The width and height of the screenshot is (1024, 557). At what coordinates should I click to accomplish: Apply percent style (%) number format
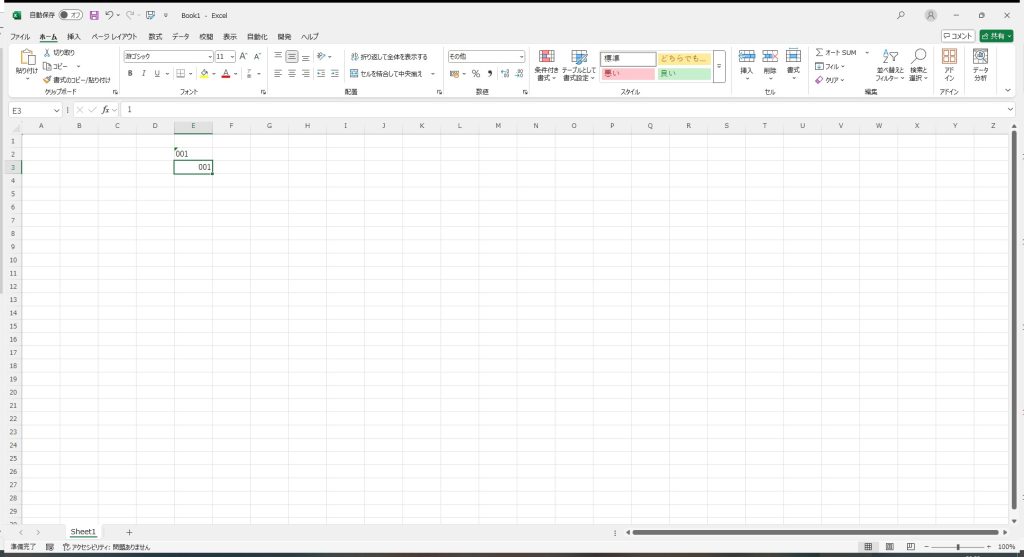[476, 74]
